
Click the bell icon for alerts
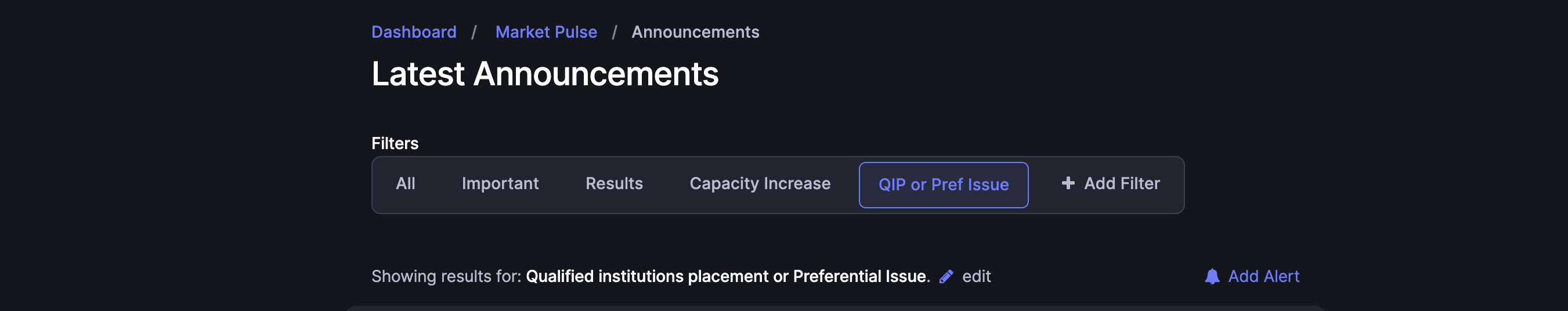(x=1212, y=277)
